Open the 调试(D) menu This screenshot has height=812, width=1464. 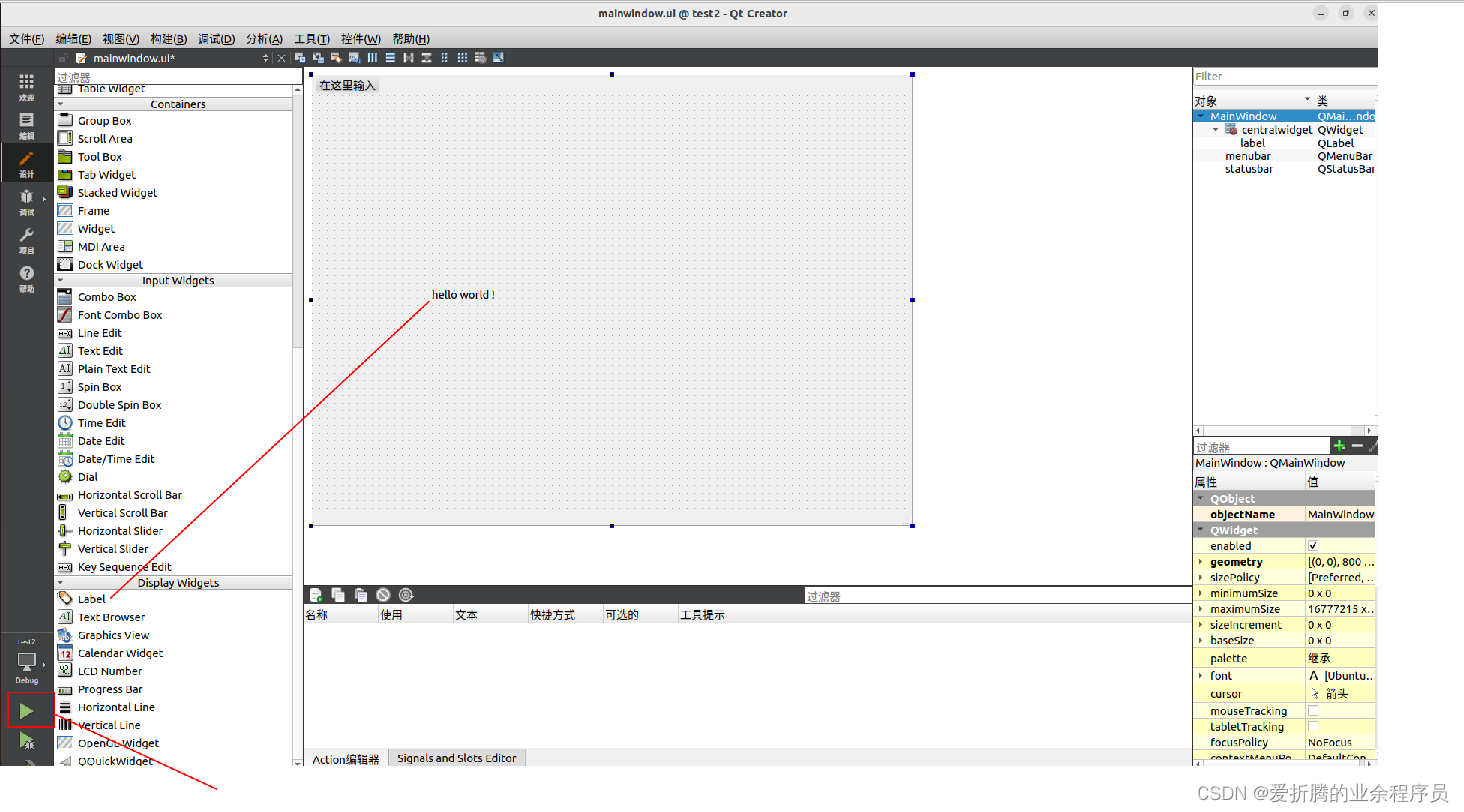(216, 39)
